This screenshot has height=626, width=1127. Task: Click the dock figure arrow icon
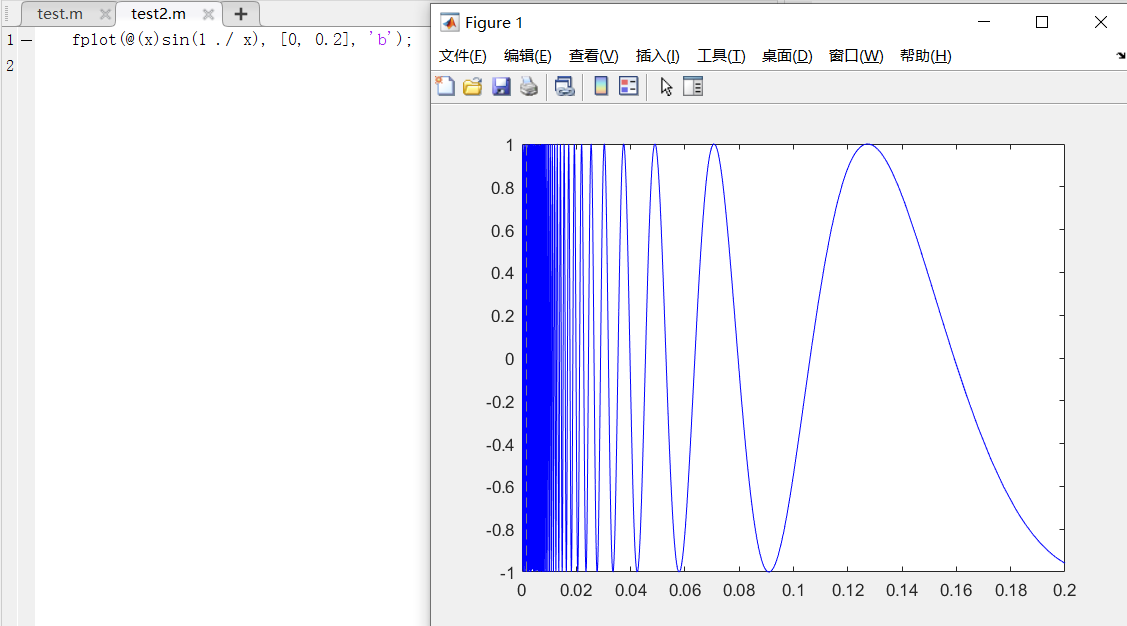1121,55
